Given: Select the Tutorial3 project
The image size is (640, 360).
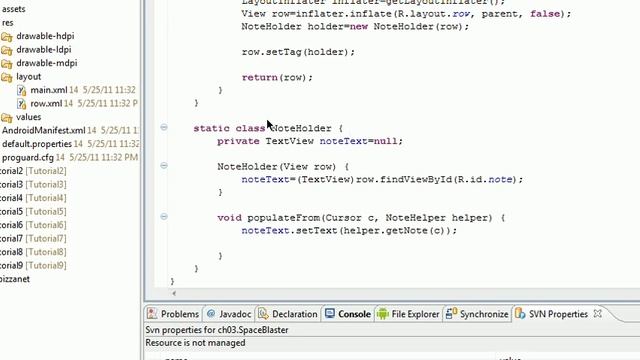Looking at the screenshot, I should pyautogui.click(x=33, y=184).
